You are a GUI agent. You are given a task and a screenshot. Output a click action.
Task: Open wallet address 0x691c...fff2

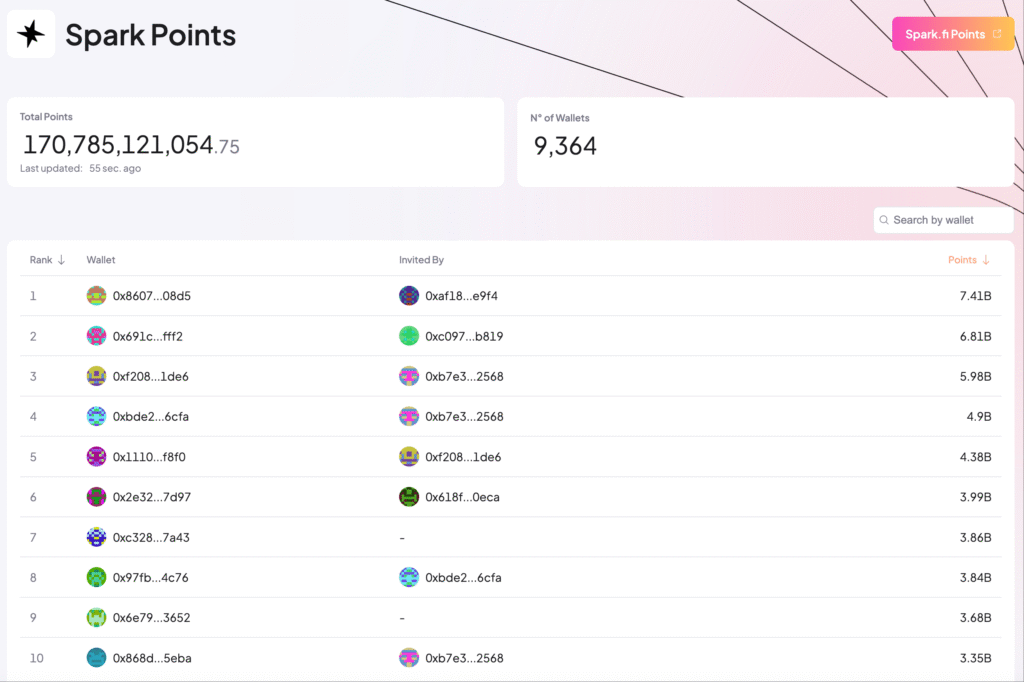(148, 336)
